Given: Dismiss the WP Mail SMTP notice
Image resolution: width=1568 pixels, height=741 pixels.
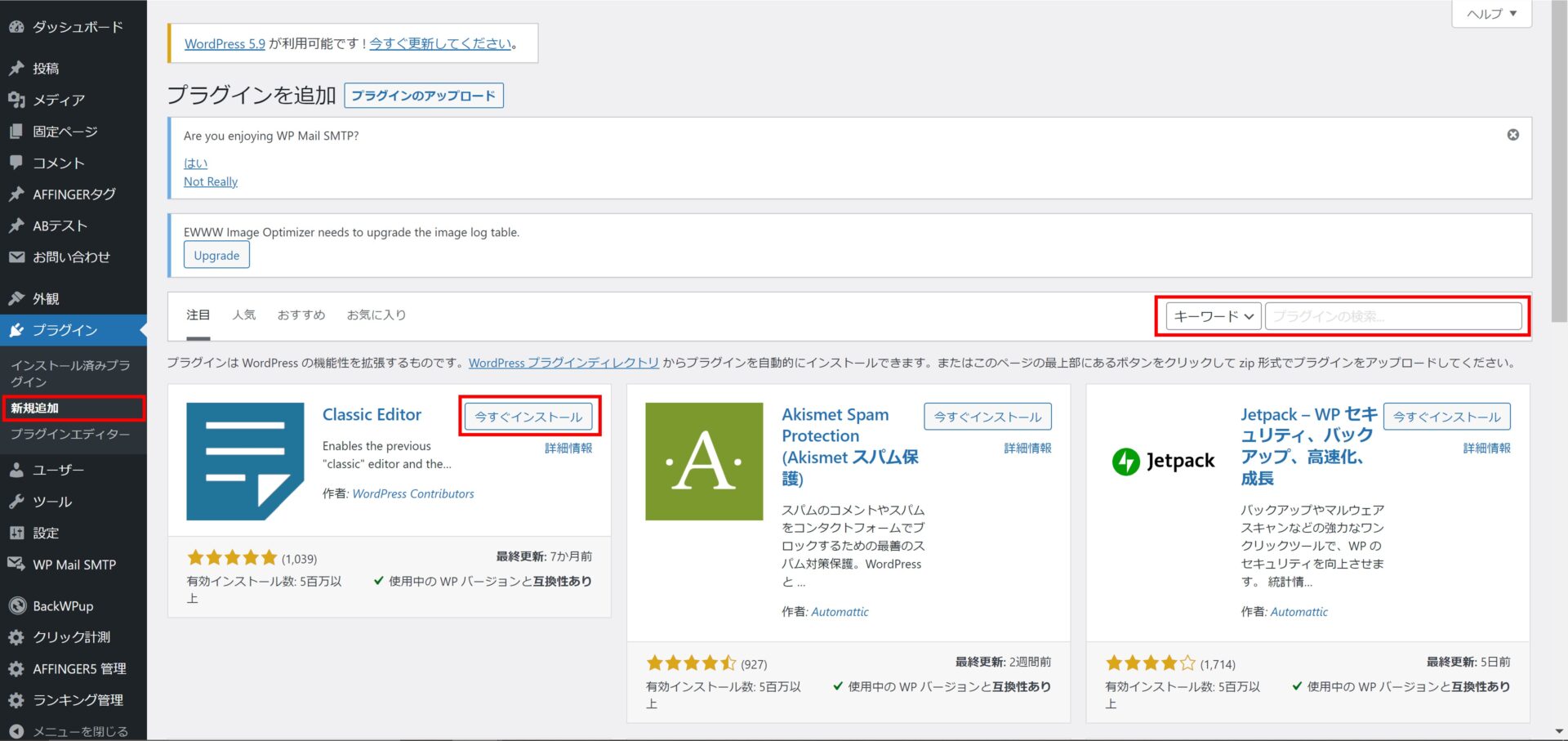Looking at the screenshot, I should pos(1512,135).
